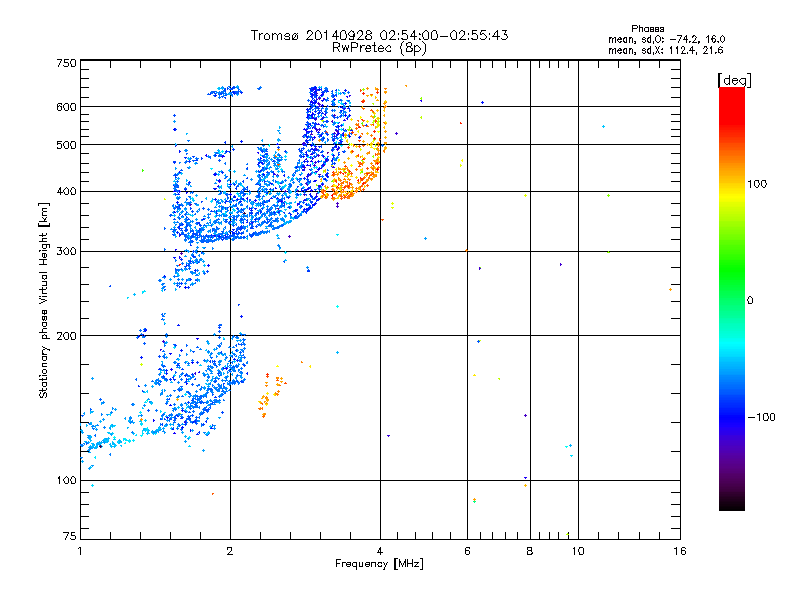
Task: Click x-axis tick label 1
Action: coord(80,551)
